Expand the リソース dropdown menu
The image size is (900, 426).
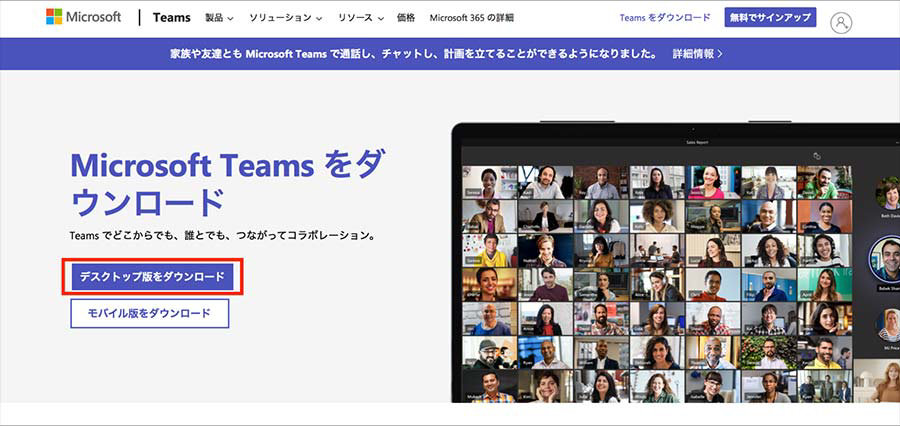[360, 18]
